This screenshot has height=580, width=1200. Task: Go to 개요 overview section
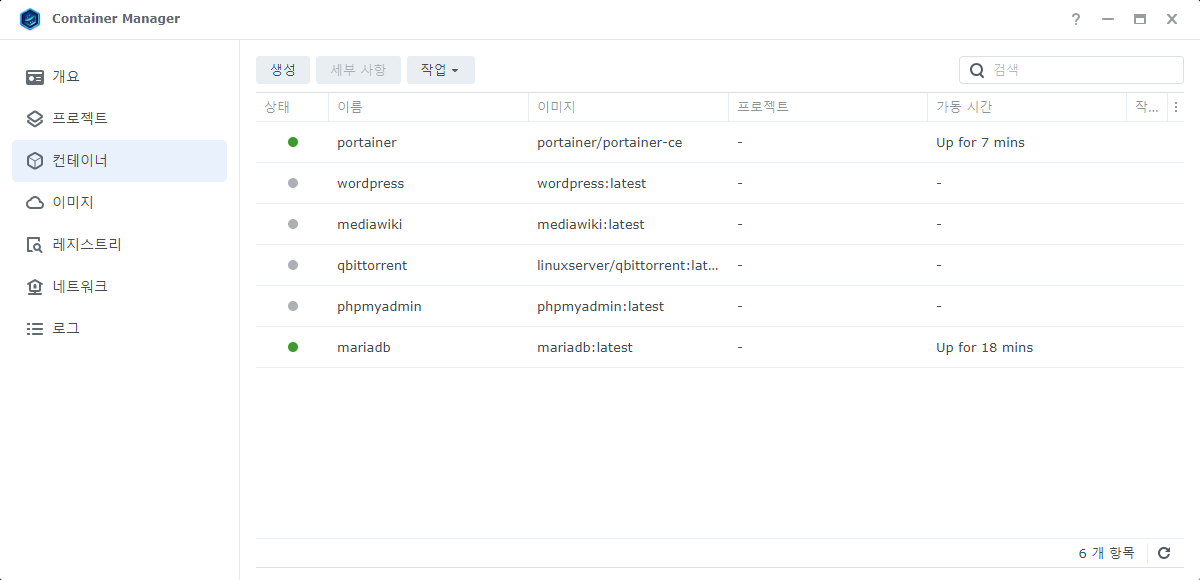[x=119, y=77]
